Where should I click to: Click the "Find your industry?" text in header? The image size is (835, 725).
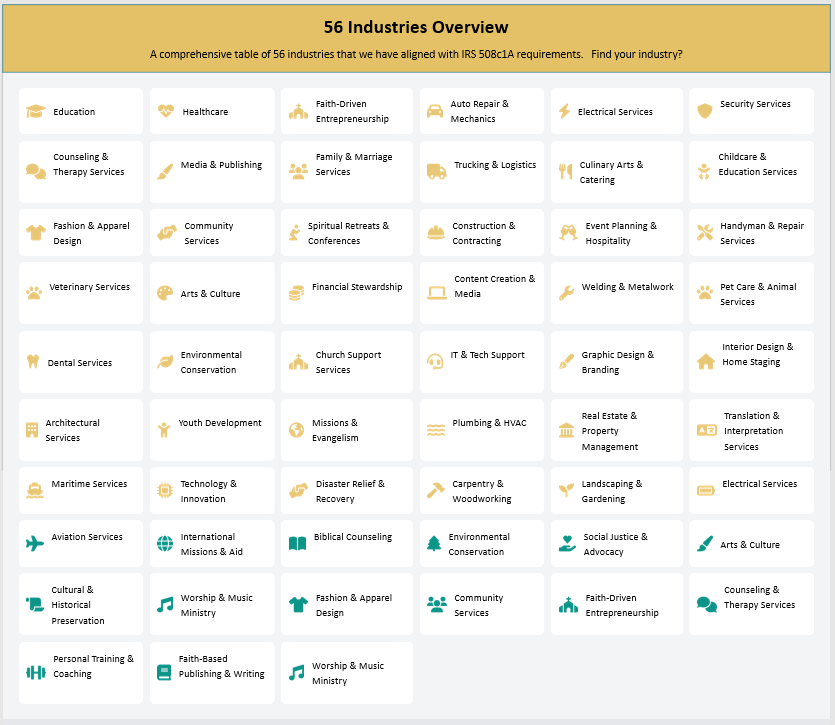pos(636,54)
